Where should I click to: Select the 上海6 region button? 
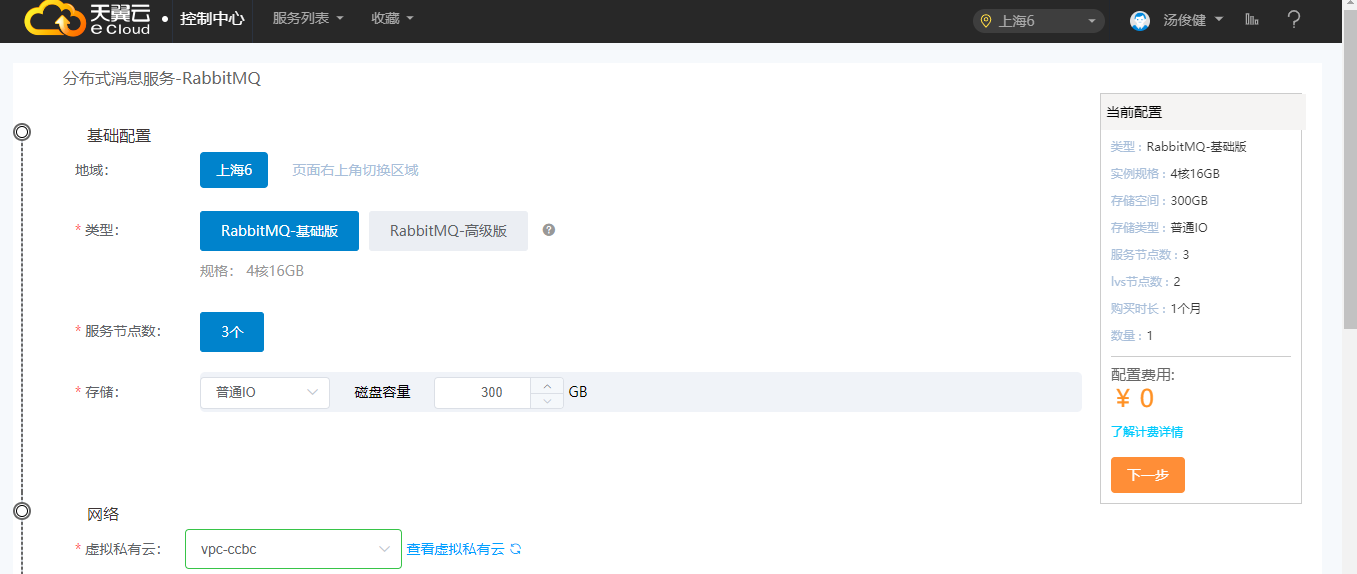point(234,170)
